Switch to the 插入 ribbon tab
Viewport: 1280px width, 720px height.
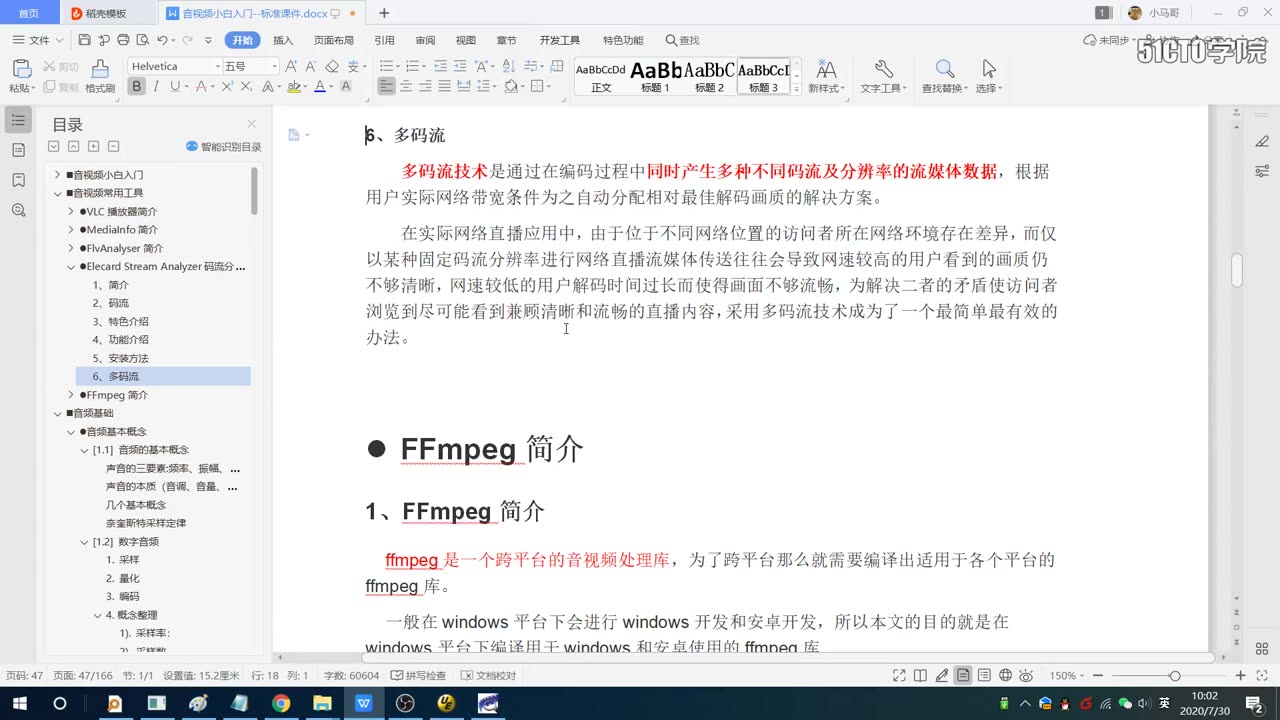[x=283, y=40]
